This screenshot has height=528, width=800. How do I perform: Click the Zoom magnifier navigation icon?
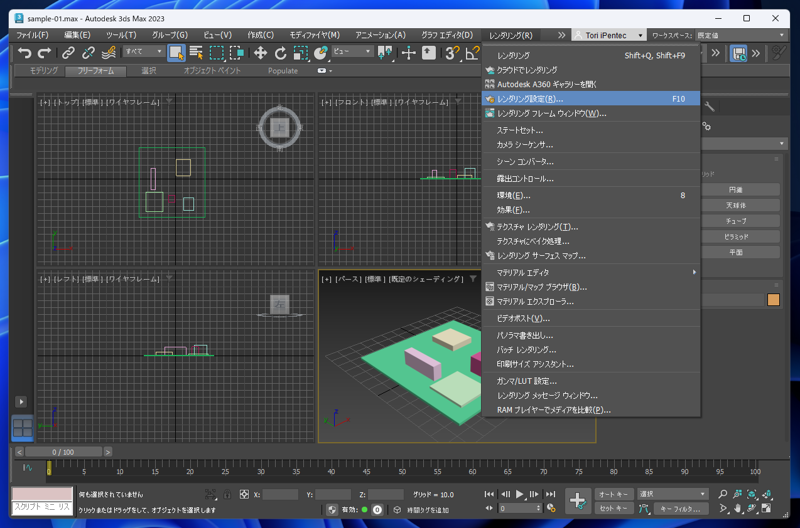click(x=722, y=494)
